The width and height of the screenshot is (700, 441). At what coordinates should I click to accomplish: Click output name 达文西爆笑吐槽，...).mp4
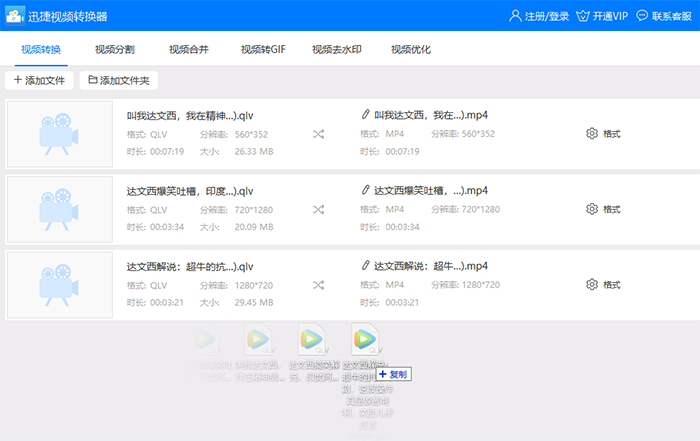coord(431,191)
